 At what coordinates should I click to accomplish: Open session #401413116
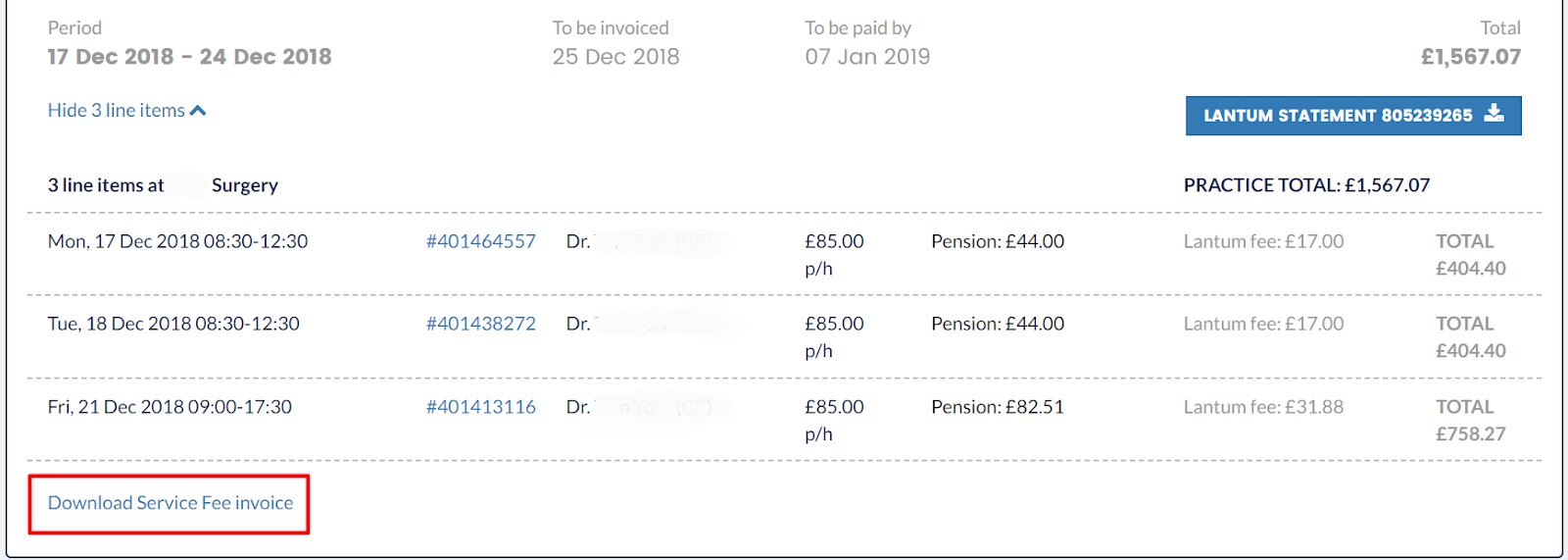[x=481, y=407]
